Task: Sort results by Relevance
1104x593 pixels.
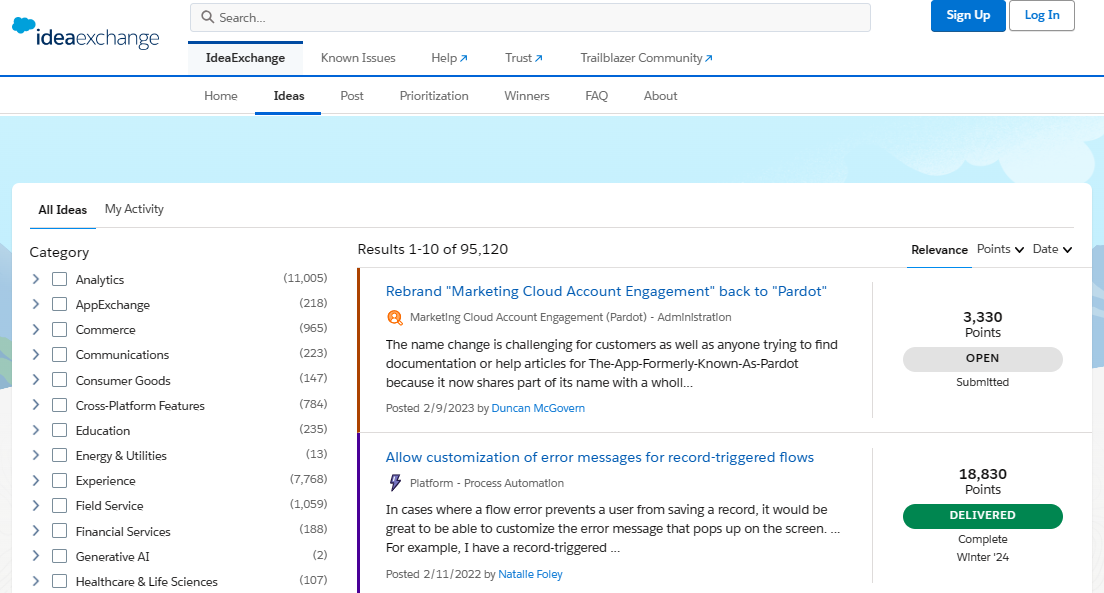Action: 939,250
